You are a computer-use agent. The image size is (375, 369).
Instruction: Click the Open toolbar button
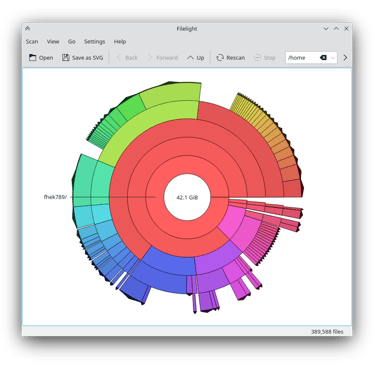point(41,58)
